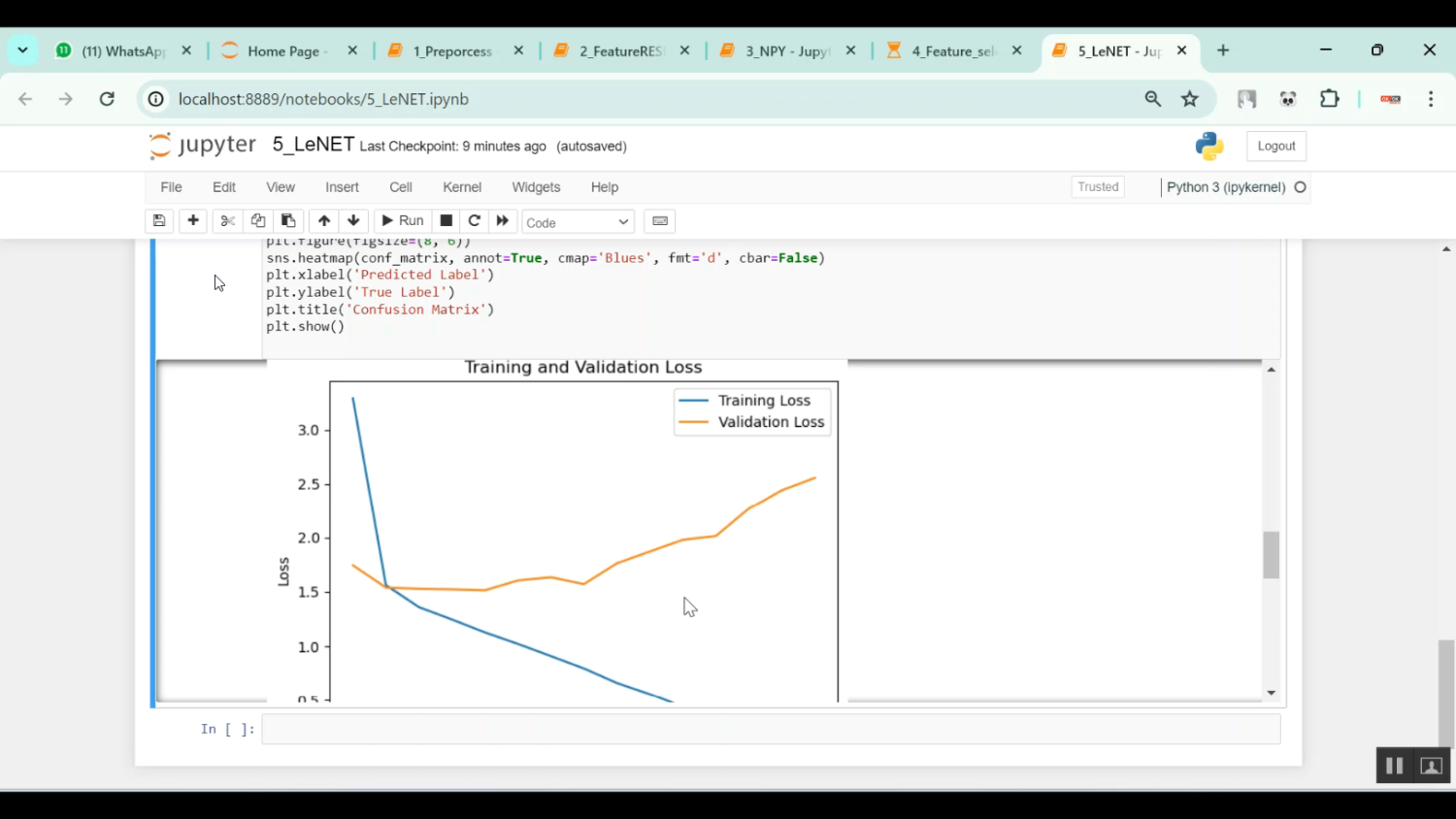Move selected cell down arrow

353,221
